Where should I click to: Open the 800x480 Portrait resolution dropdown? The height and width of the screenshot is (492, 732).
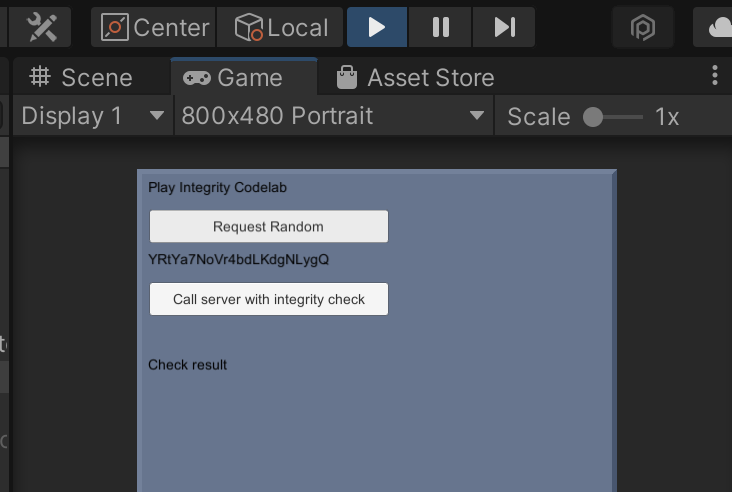click(332, 116)
